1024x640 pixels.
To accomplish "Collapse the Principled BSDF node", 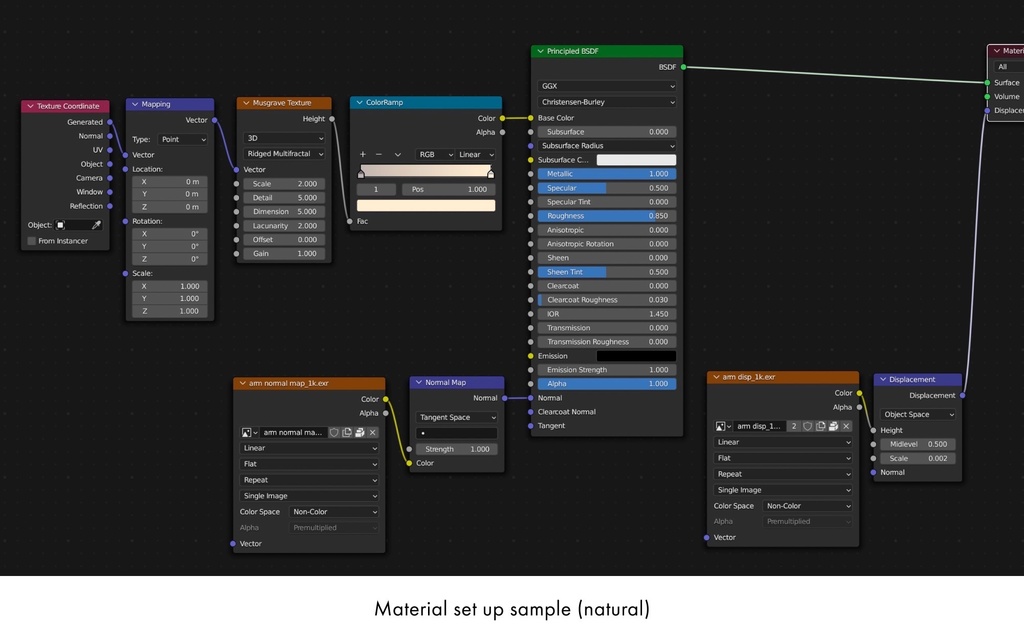I will tap(540, 51).
